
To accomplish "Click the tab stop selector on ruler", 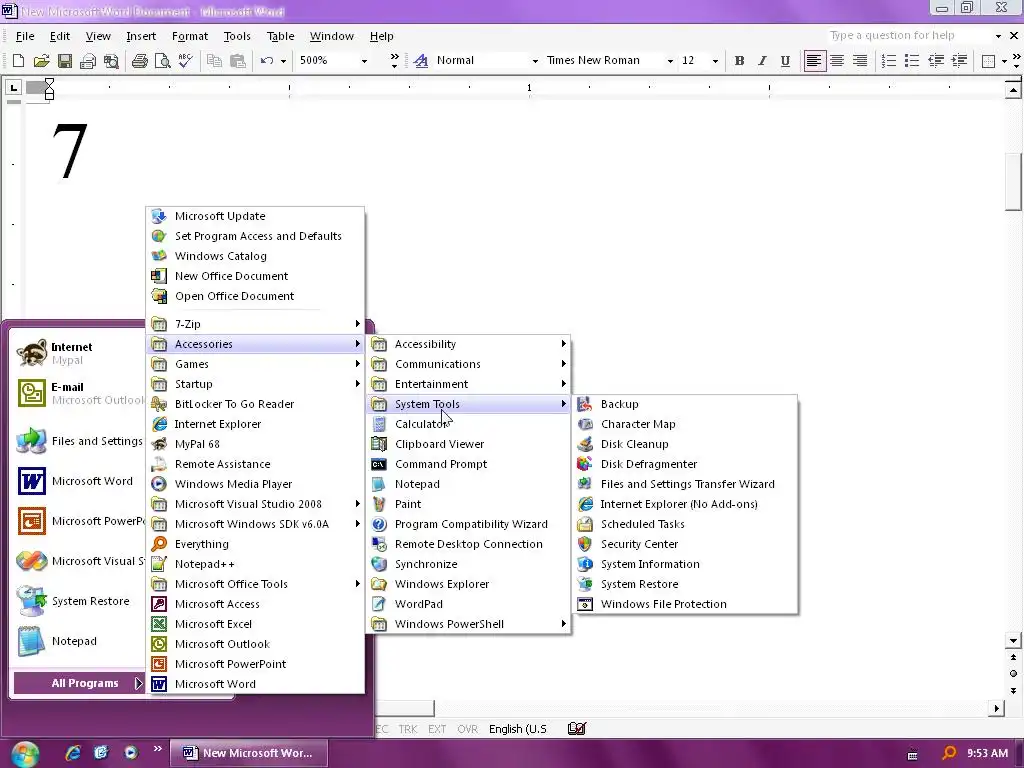I will click(x=13, y=87).
